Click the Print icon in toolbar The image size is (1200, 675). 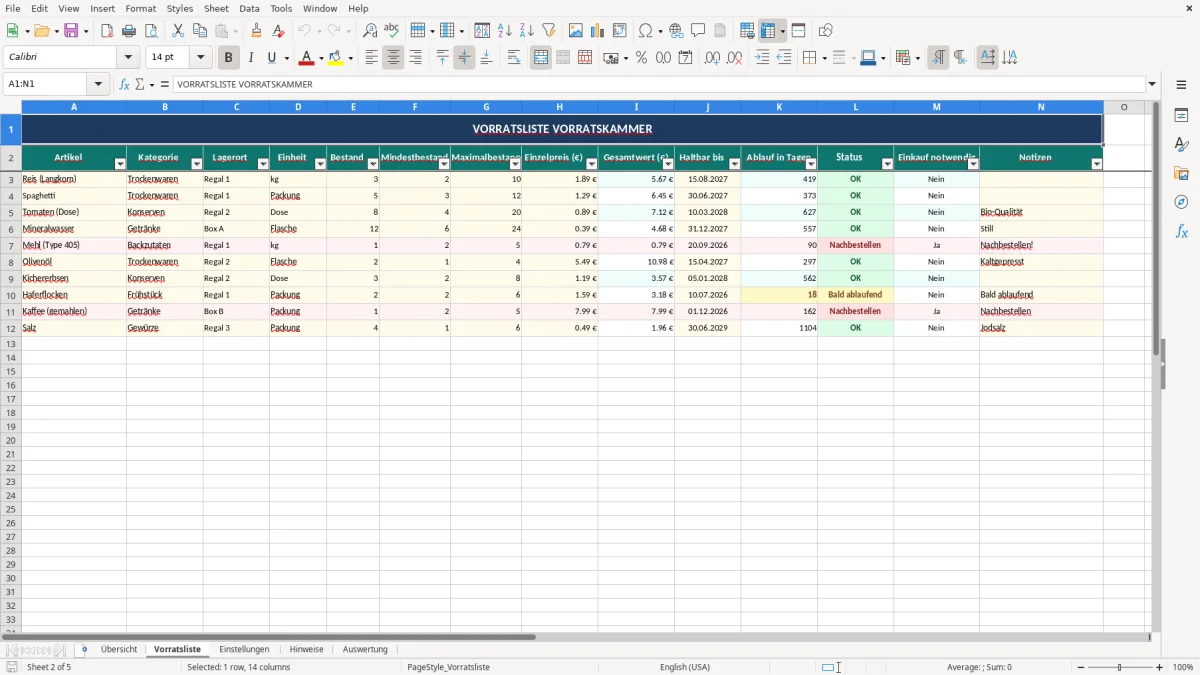click(x=129, y=31)
